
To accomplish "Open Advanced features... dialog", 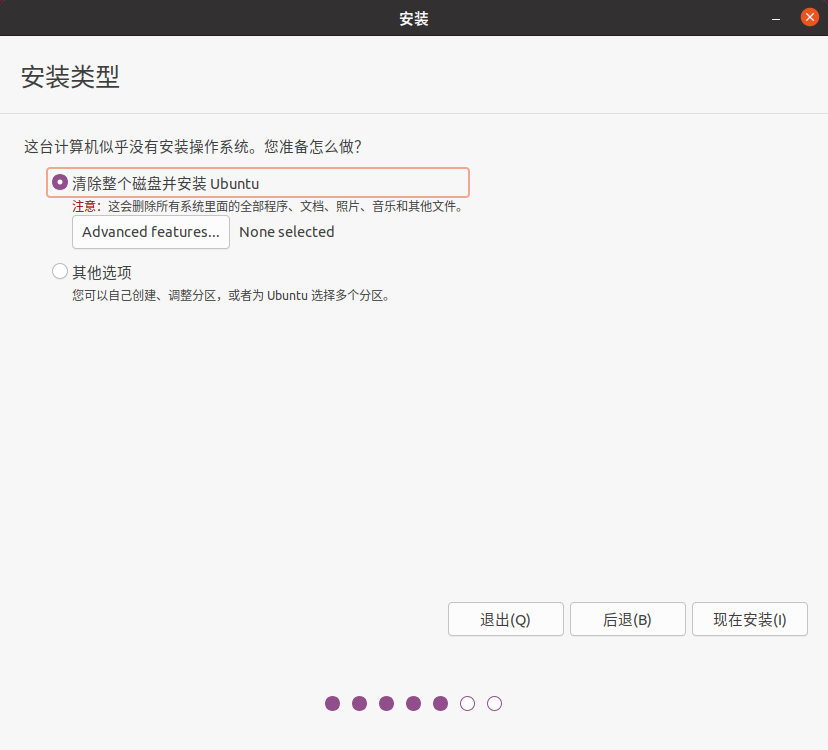I will (x=151, y=232).
